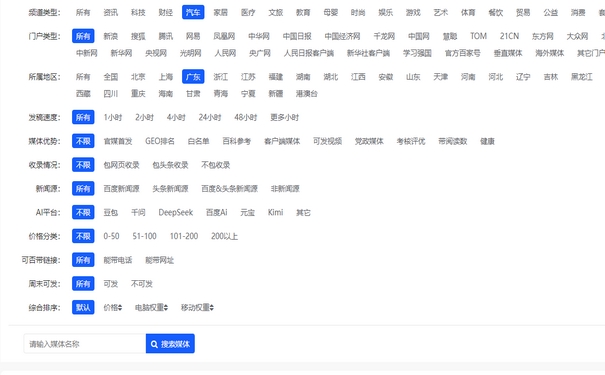
Task: Select 不包收录 indexing option
Action: tap(216, 165)
